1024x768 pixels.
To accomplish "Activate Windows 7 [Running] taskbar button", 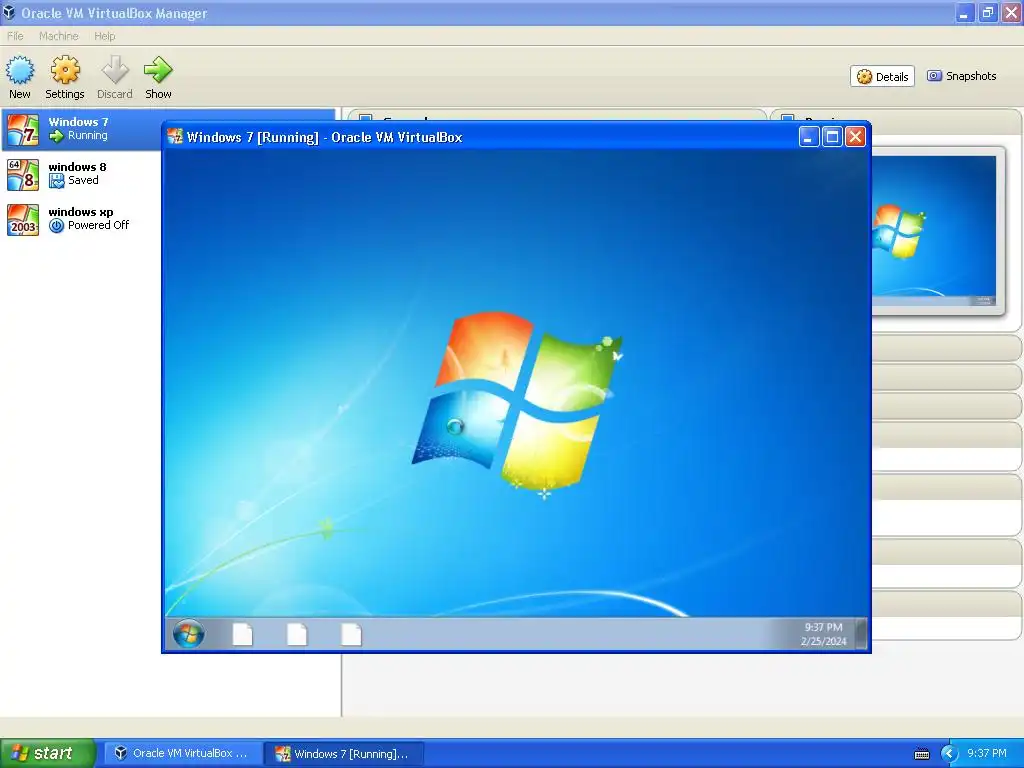I will point(344,753).
